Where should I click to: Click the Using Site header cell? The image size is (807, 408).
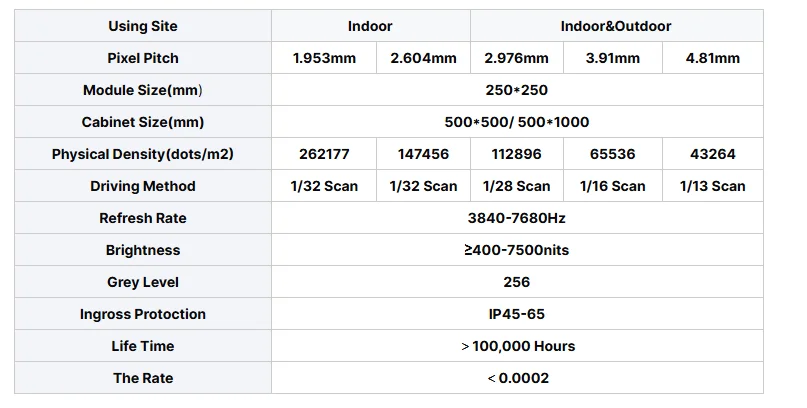(x=143, y=26)
